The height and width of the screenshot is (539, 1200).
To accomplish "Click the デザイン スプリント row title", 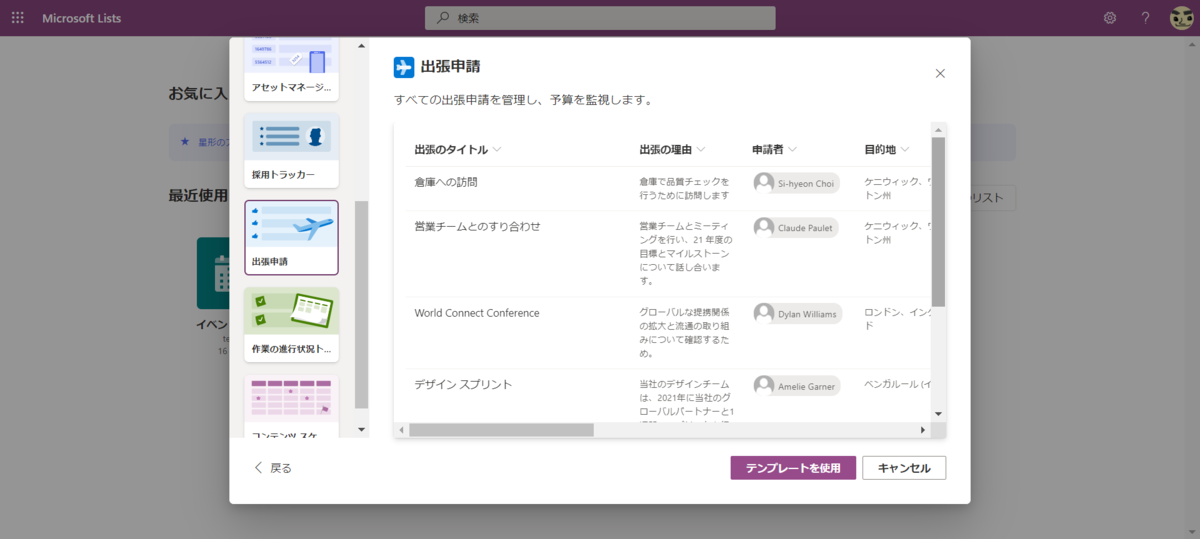I will pos(463,384).
